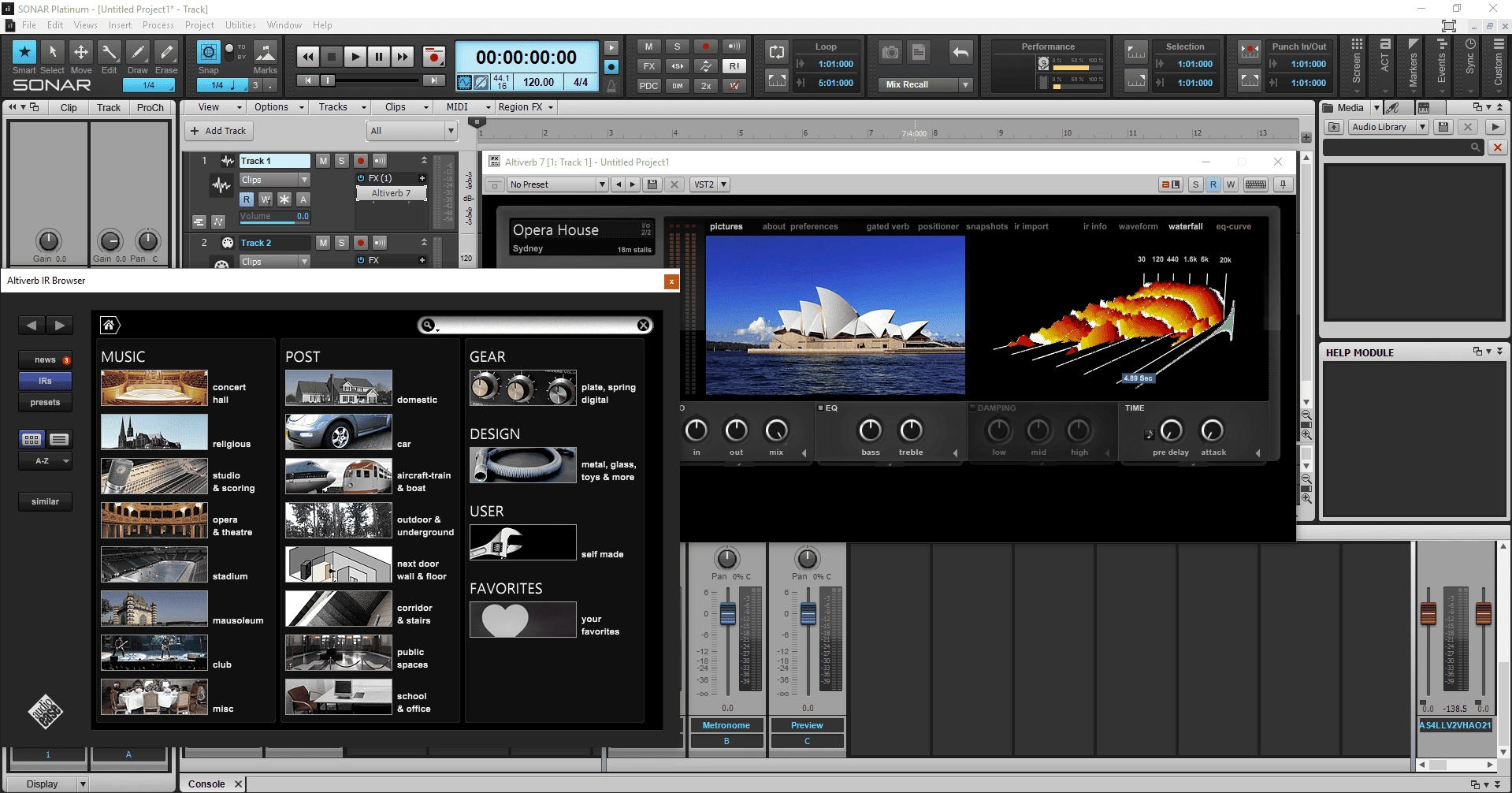The width and height of the screenshot is (1512, 793).
Task: Solo Track 2
Action: pyautogui.click(x=342, y=243)
